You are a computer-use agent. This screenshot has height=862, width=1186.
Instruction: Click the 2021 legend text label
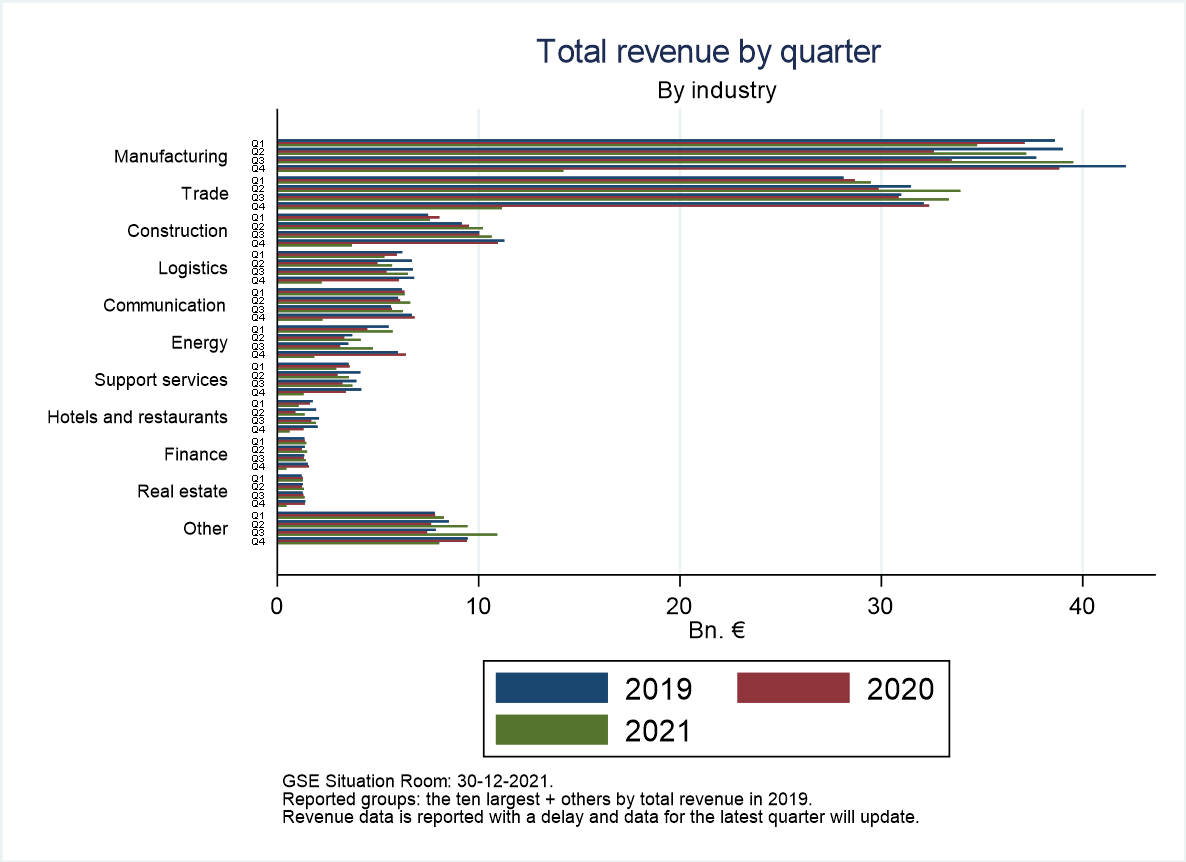coord(658,731)
